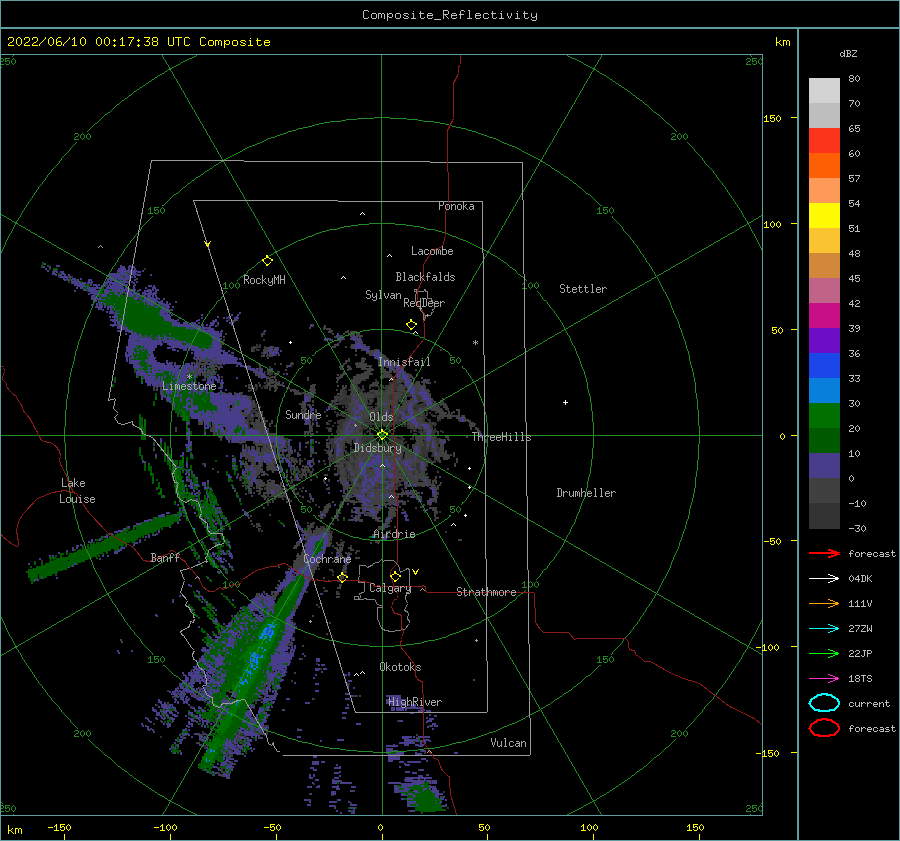Screen dimensions: 900x841
Task: Click the cyan 27ZW arrow icon
Action: pos(824,629)
